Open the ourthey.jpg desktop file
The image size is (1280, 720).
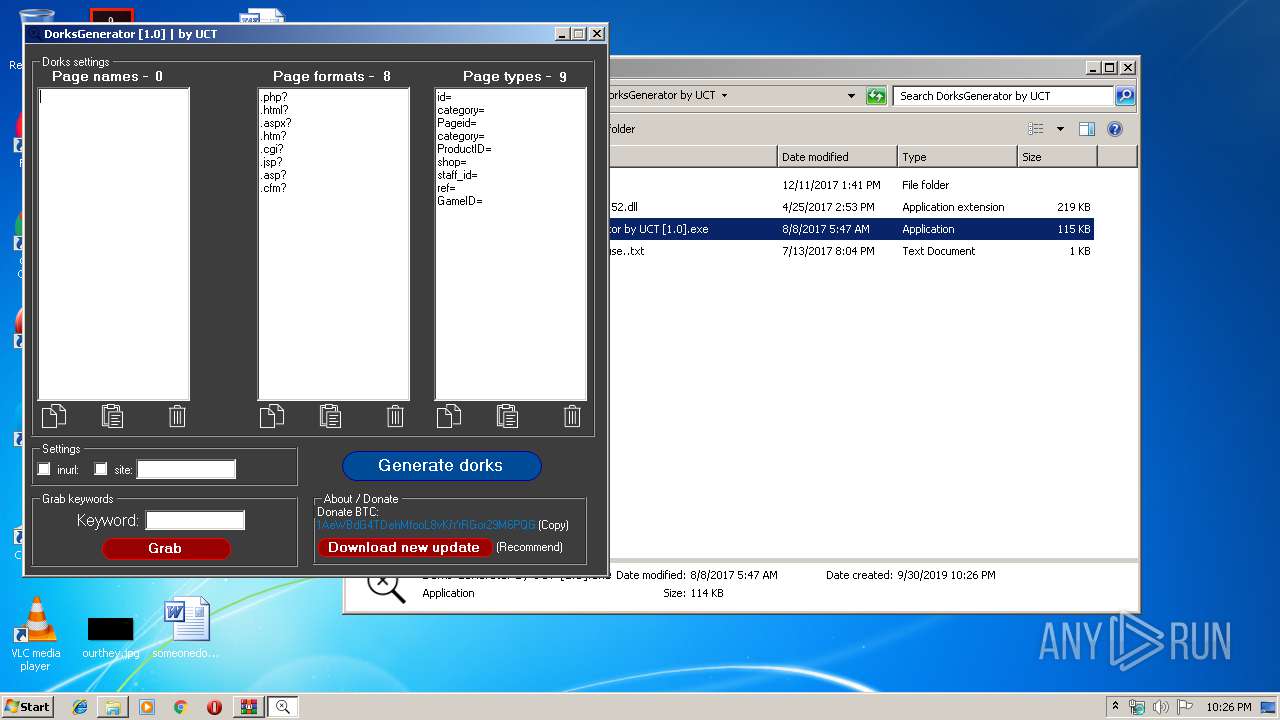pos(110,635)
